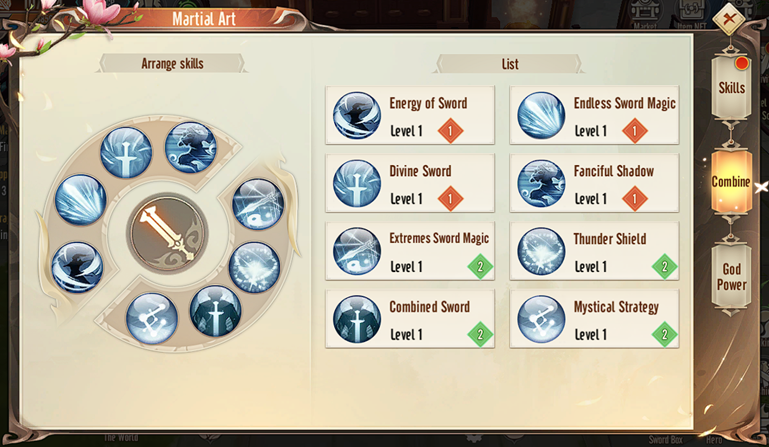This screenshot has width=769, height=447.
Task: Click Combined Sword slot in wheel
Action: click(215, 311)
